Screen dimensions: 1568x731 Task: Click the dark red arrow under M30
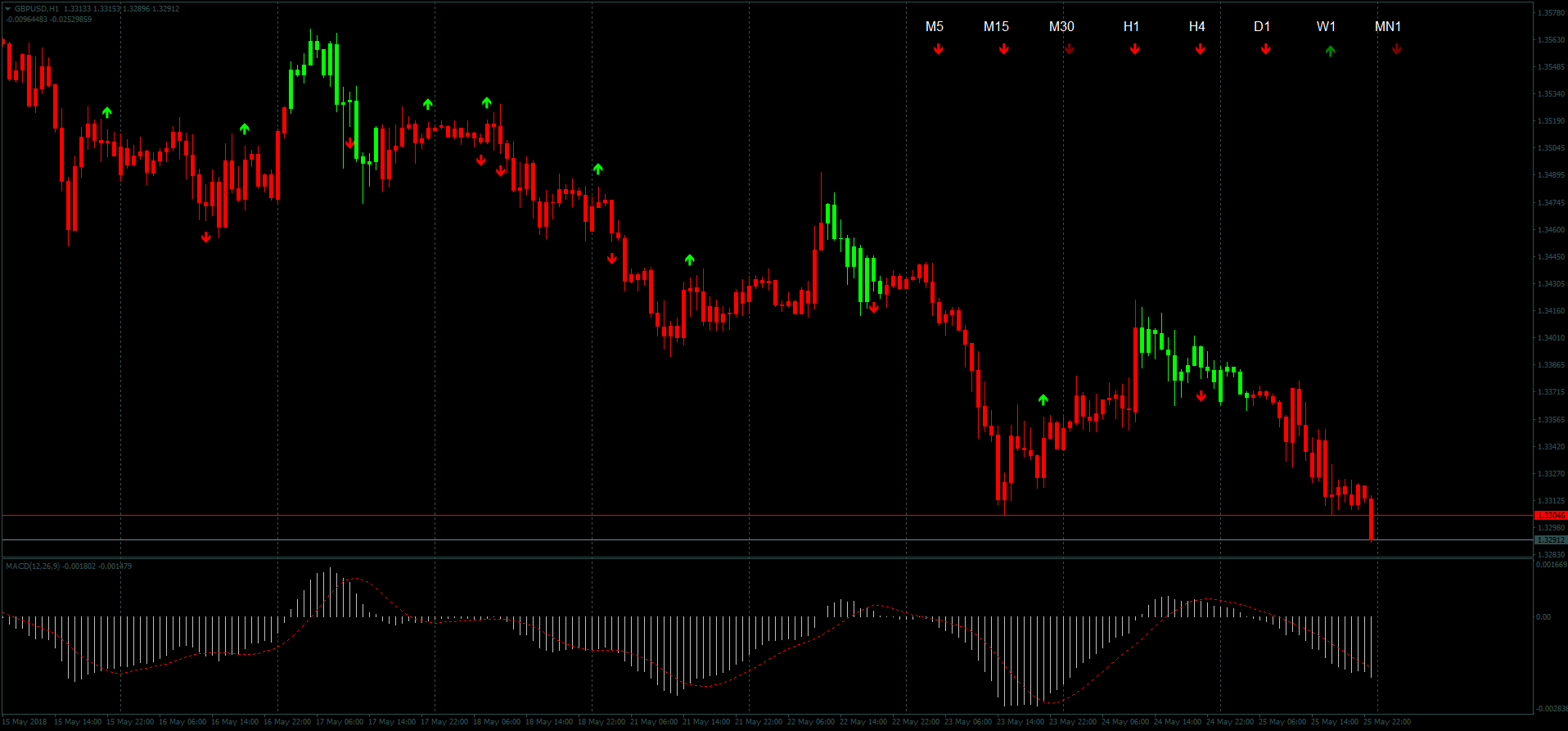[1070, 49]
